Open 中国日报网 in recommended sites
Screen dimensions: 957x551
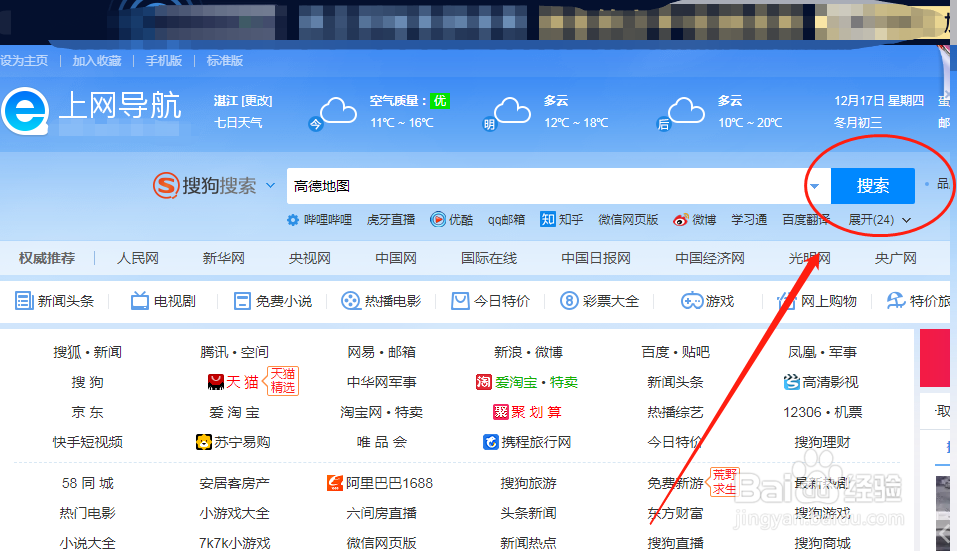point(596,258)
